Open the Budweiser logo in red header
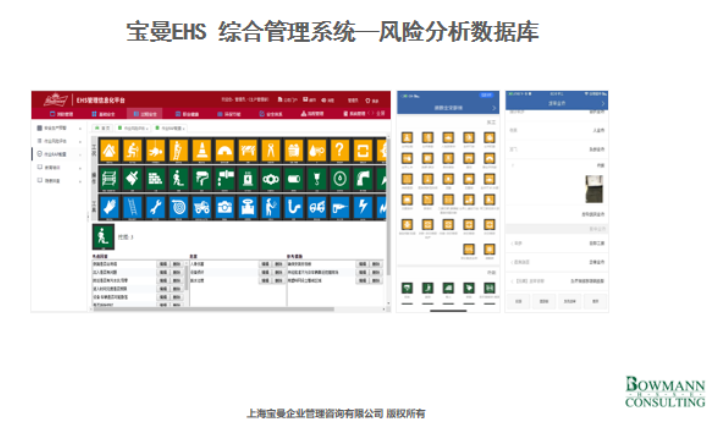The image size is (711, 422). (55, 99)
